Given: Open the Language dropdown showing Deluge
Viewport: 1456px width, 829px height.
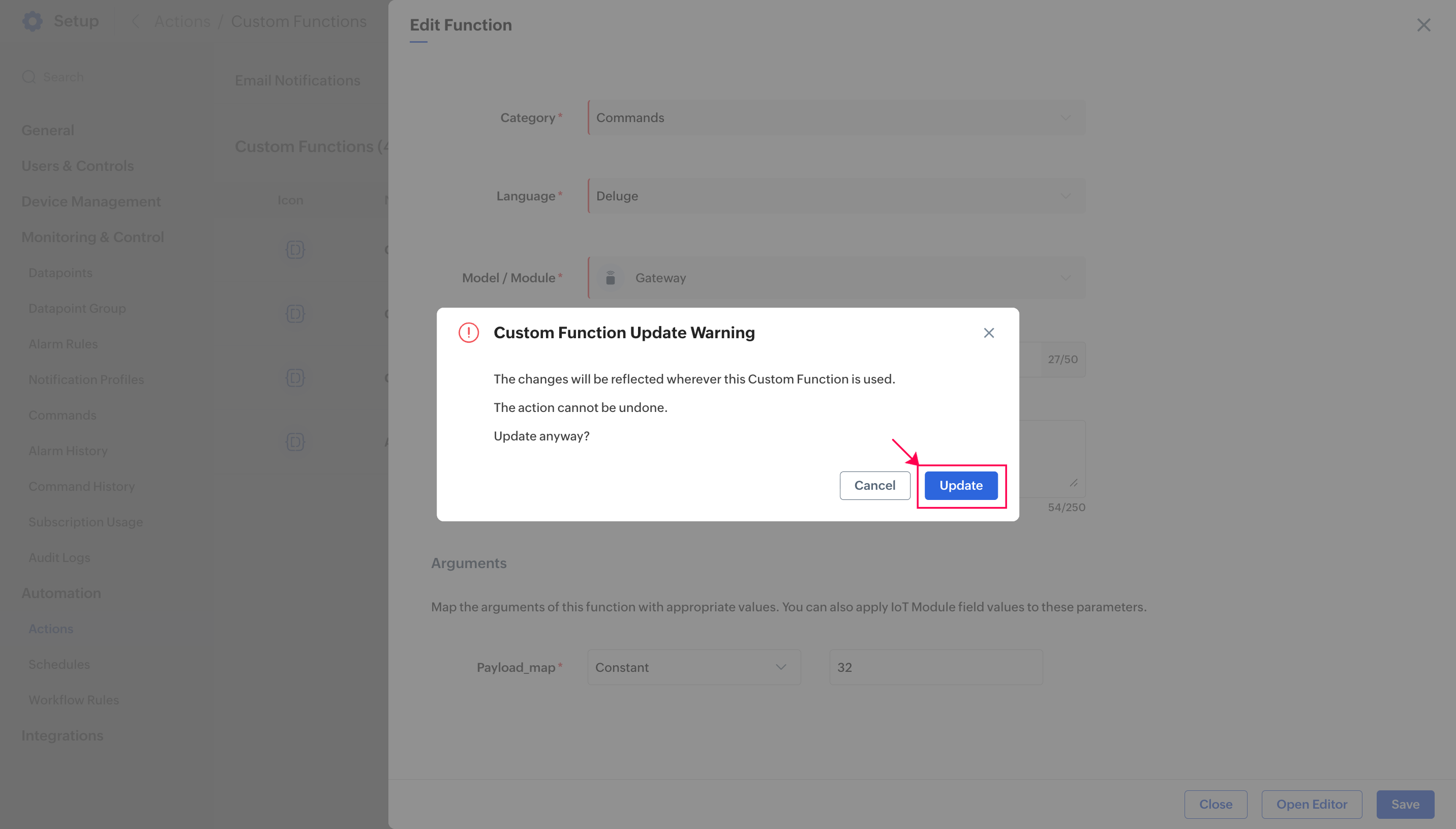Looking at the screenshot, I should point(836,196).
